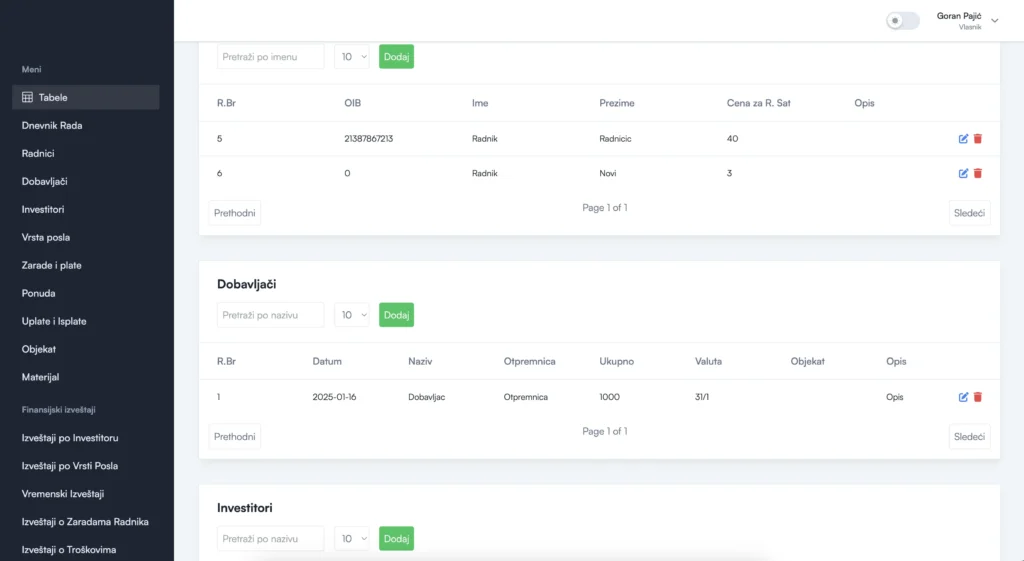Open Izveštaji po Investitoru report
Viewport: 1024px width, 561px height.
[70, 438]
